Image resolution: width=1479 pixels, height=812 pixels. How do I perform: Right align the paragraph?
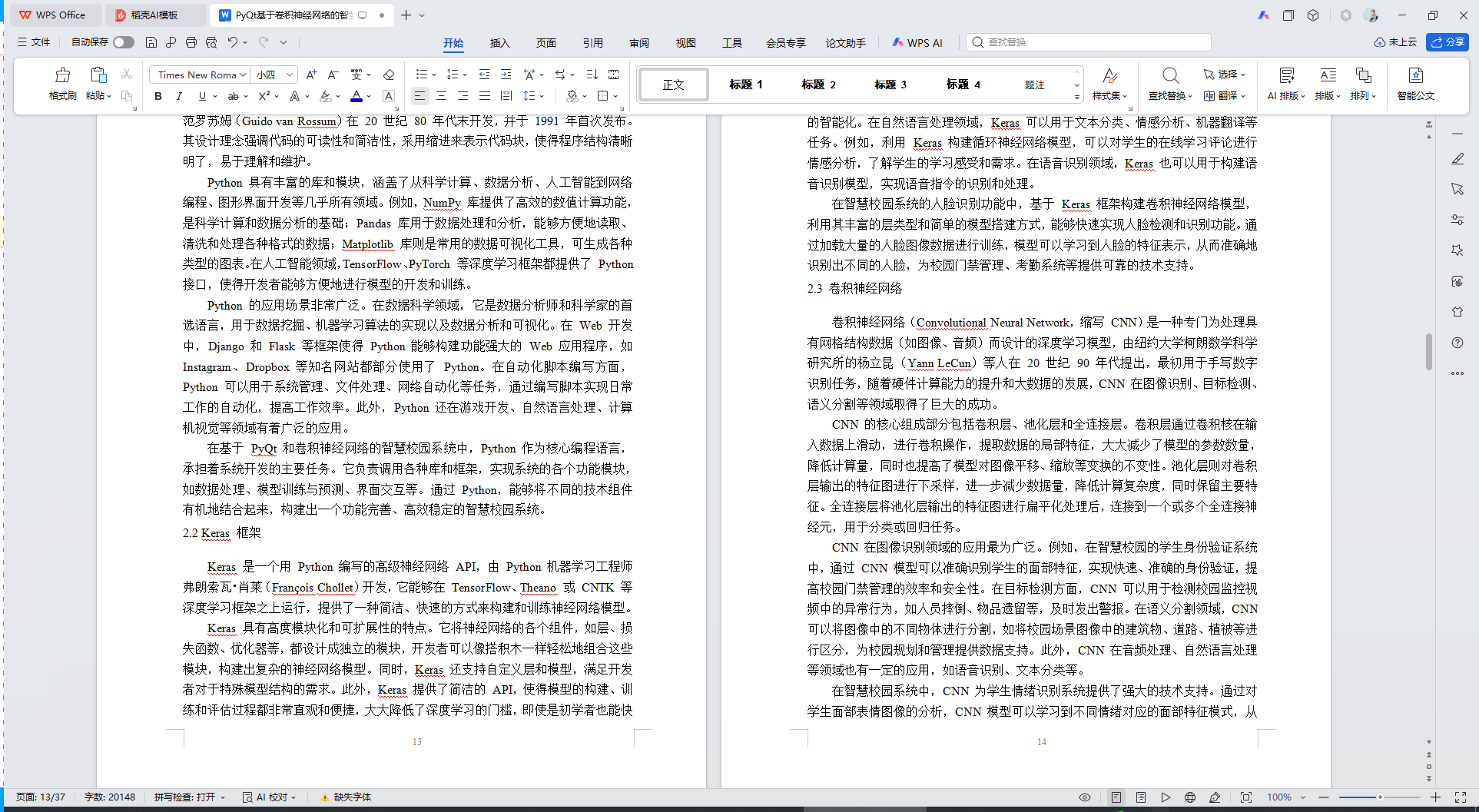pyautogui.click(x=463, y=96)
